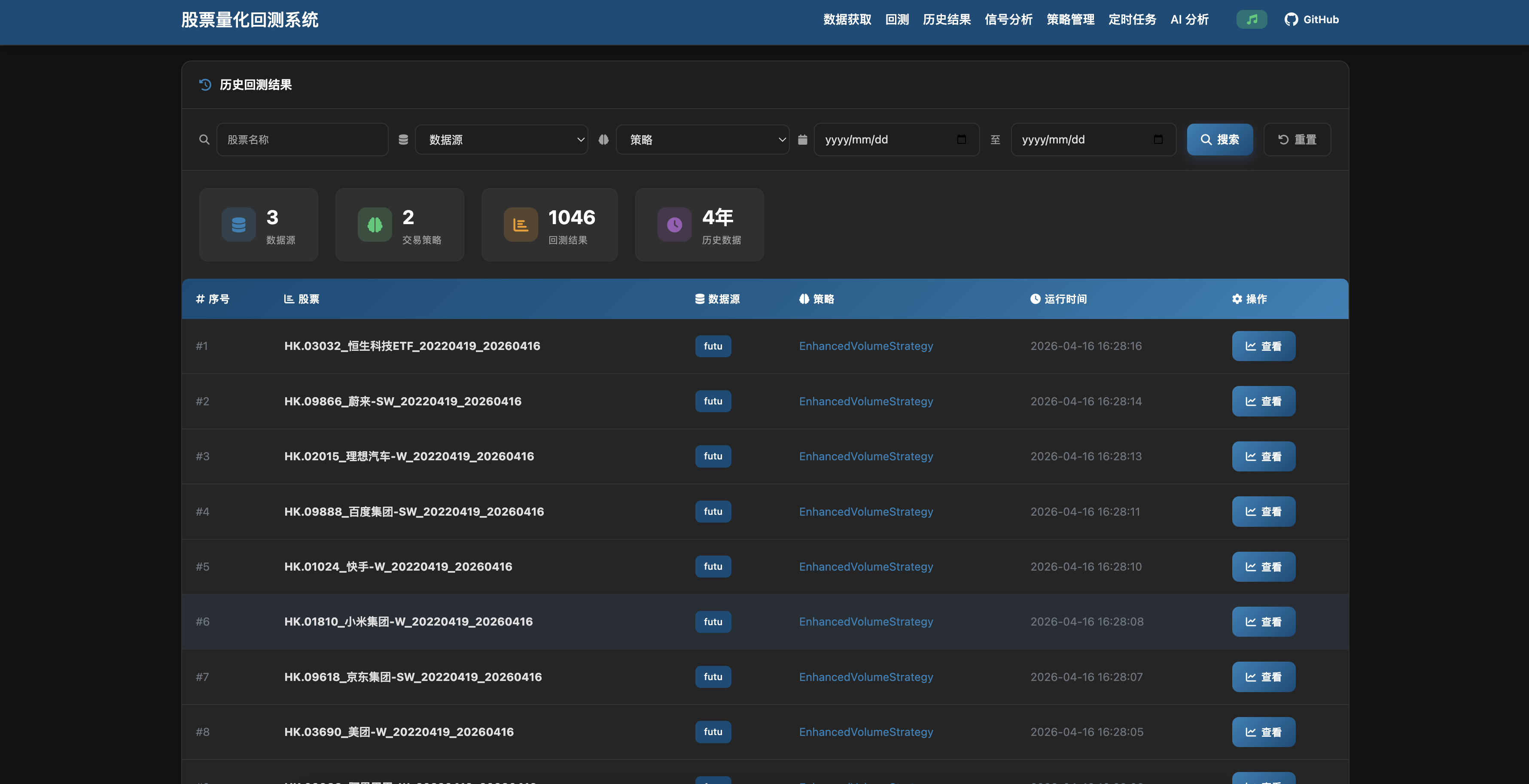The width and height of the screenshot is (1529, 784).
Task: Open the EnhancedVolumeStrategy link on 蔚来-SW row
Action: click(865, 401)
